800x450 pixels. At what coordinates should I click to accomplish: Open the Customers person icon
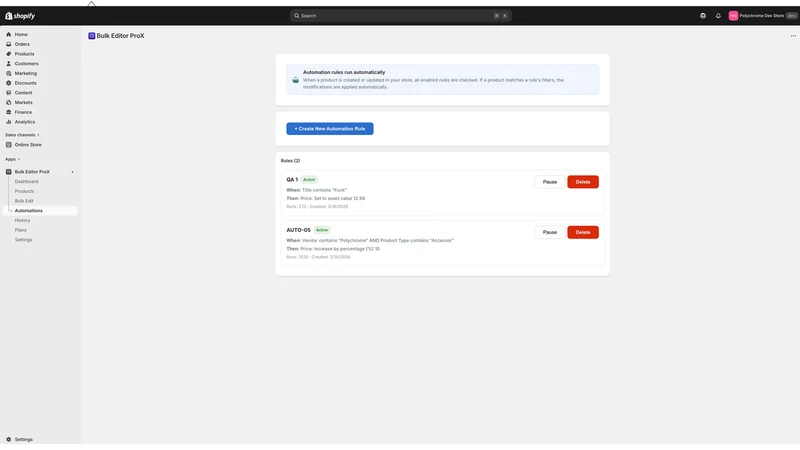9,63
